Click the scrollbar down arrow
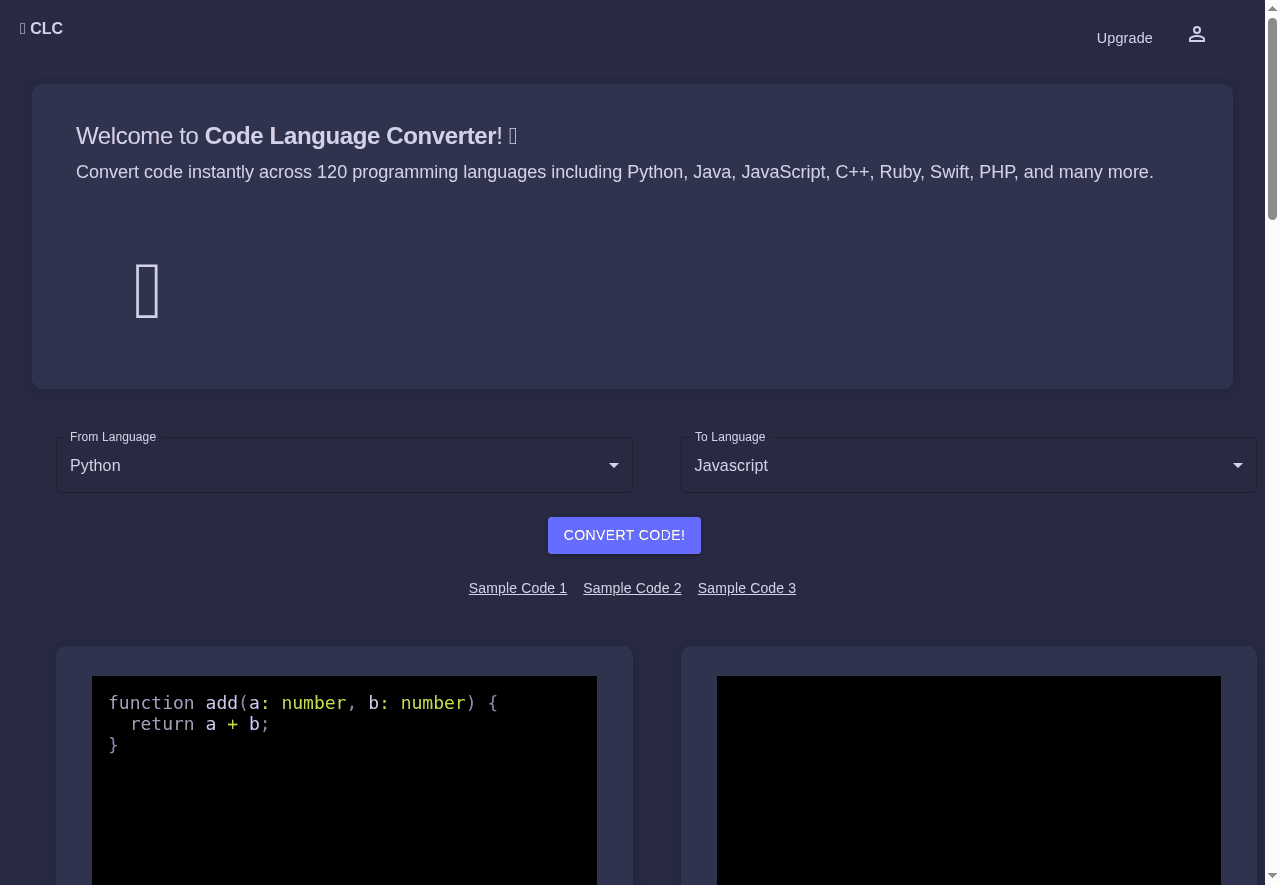The image size is (1280, 885). click(1272, 877)
